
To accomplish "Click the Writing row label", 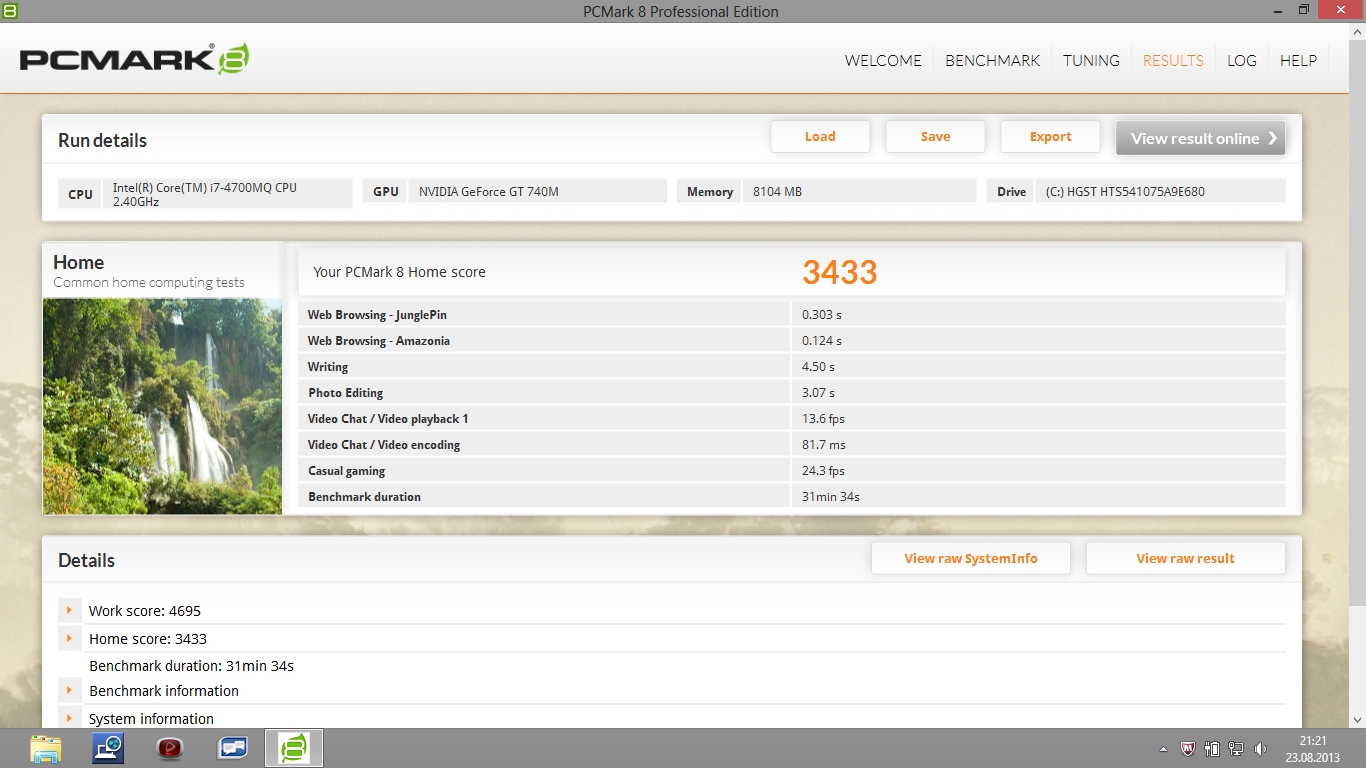I will click(x=328, y=367).
